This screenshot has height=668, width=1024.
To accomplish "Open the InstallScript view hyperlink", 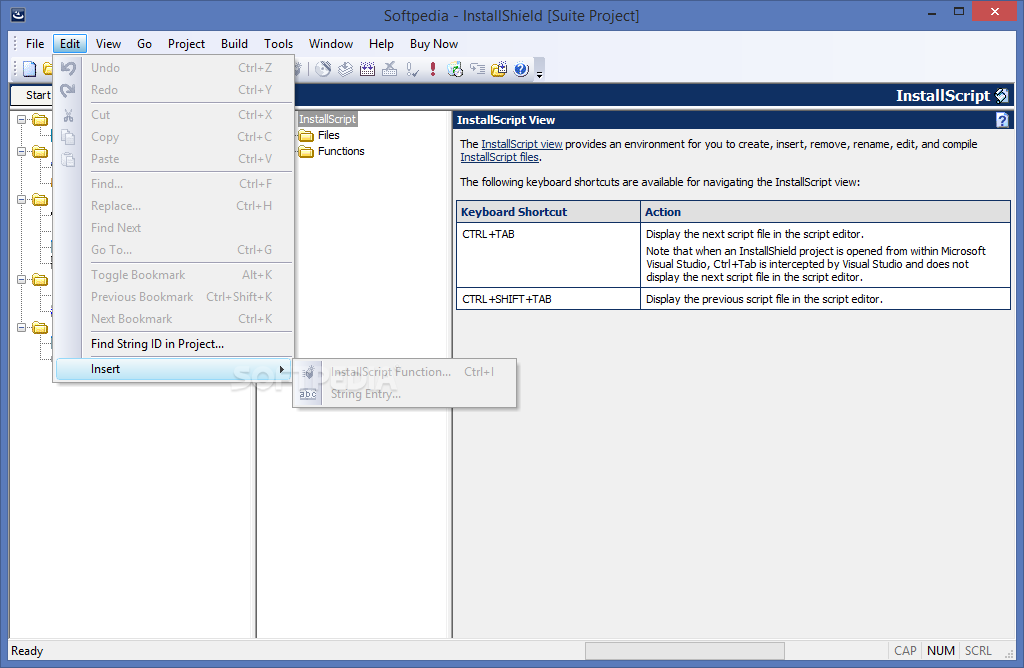I will click(522, 144).
